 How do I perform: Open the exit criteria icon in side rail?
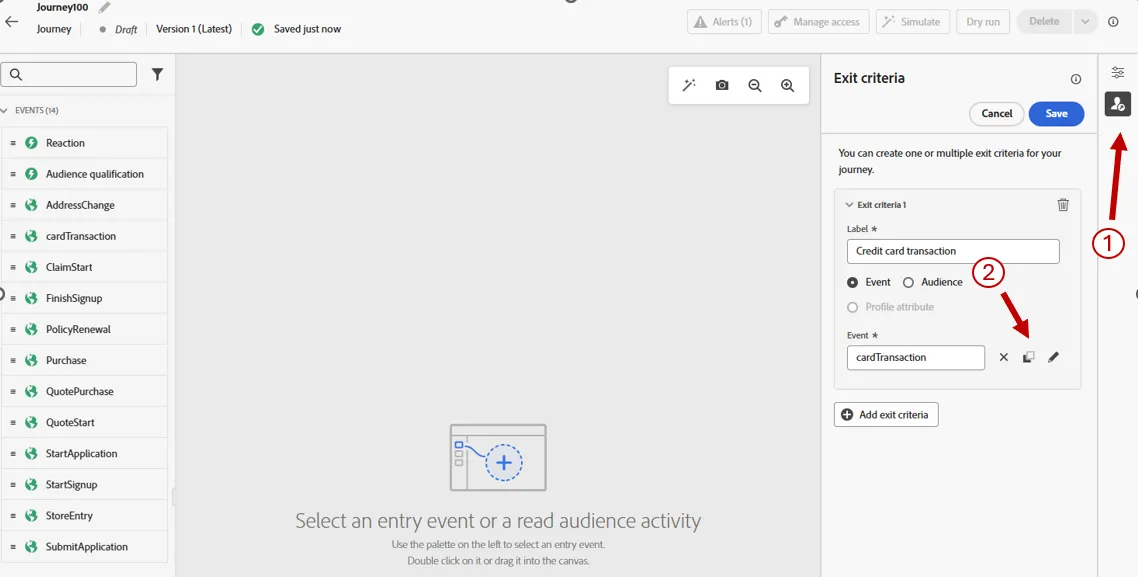pyautogui.click(x=1118, y=104)
